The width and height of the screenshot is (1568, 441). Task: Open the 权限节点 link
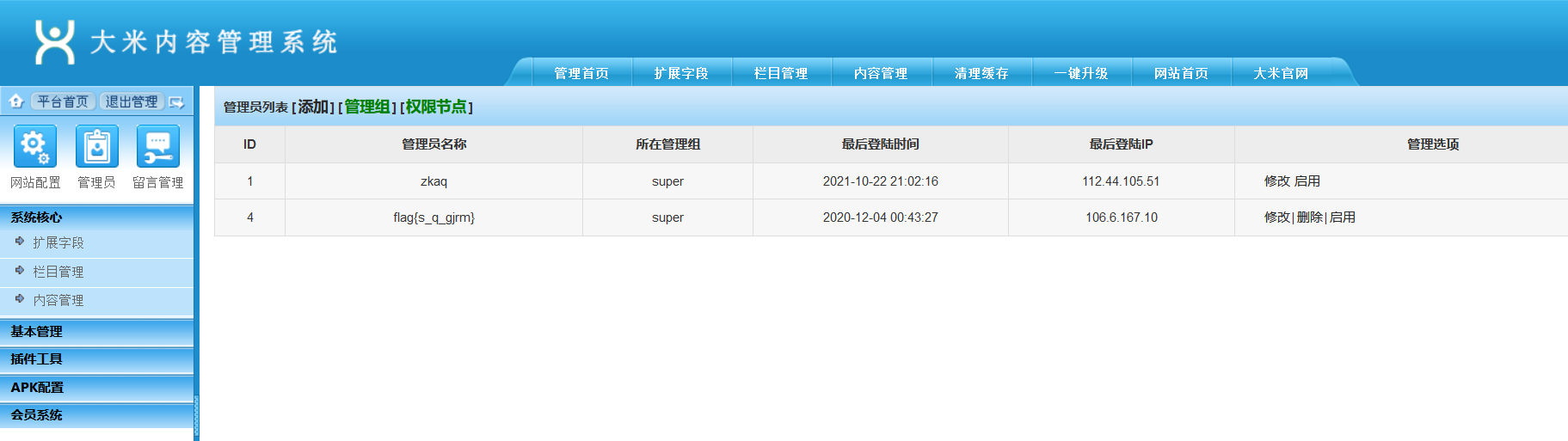[x=436, y=107]
